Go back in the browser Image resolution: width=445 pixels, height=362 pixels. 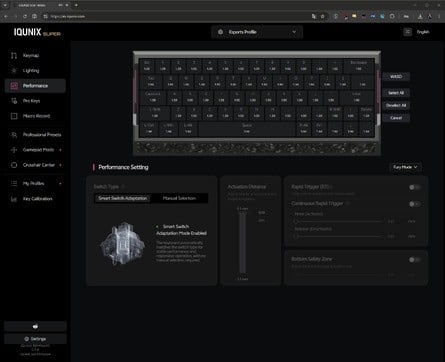6,16
